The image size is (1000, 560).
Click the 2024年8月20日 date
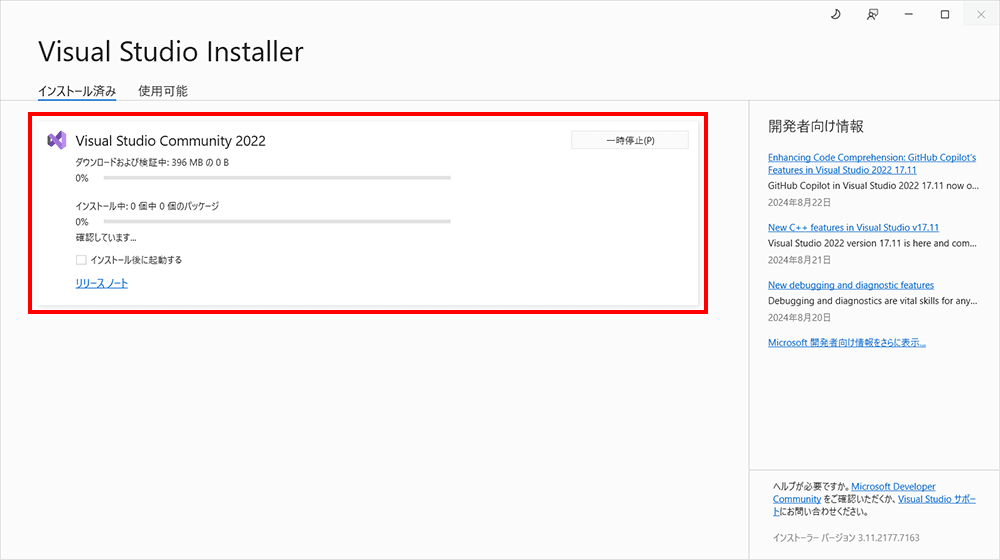point(799,317)
